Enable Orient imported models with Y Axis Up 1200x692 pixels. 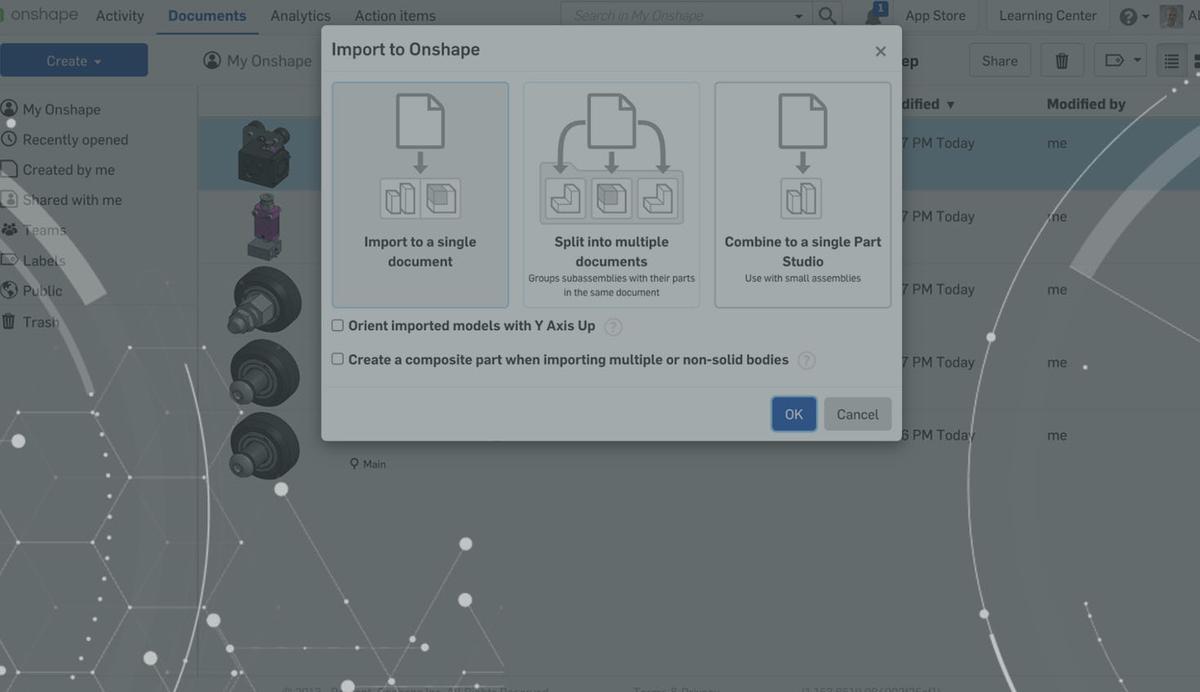pos(337,325)
